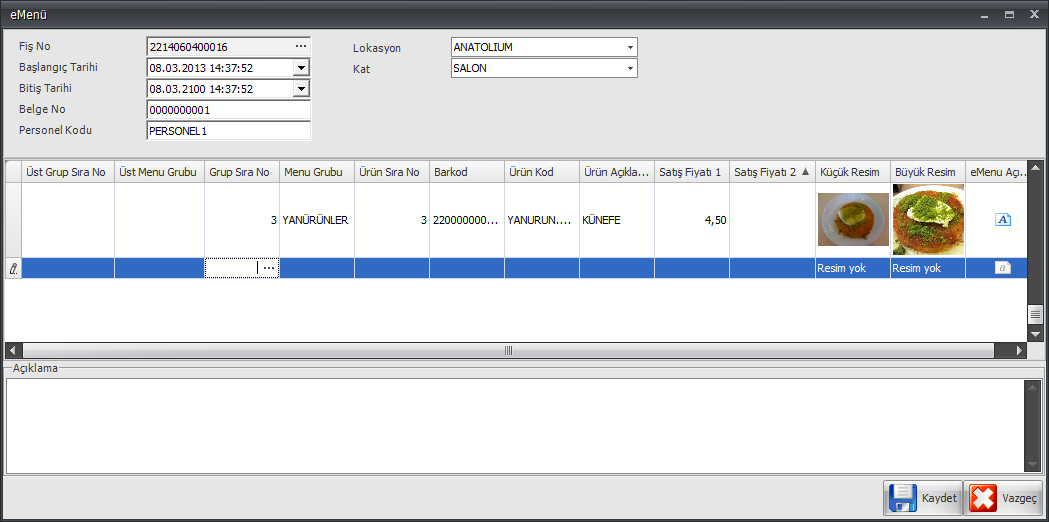The image size is (1049, 522).
Task: Open the KÜNEFE large image thumbnail
Action: pyautogui.click(x=928, y=219)
